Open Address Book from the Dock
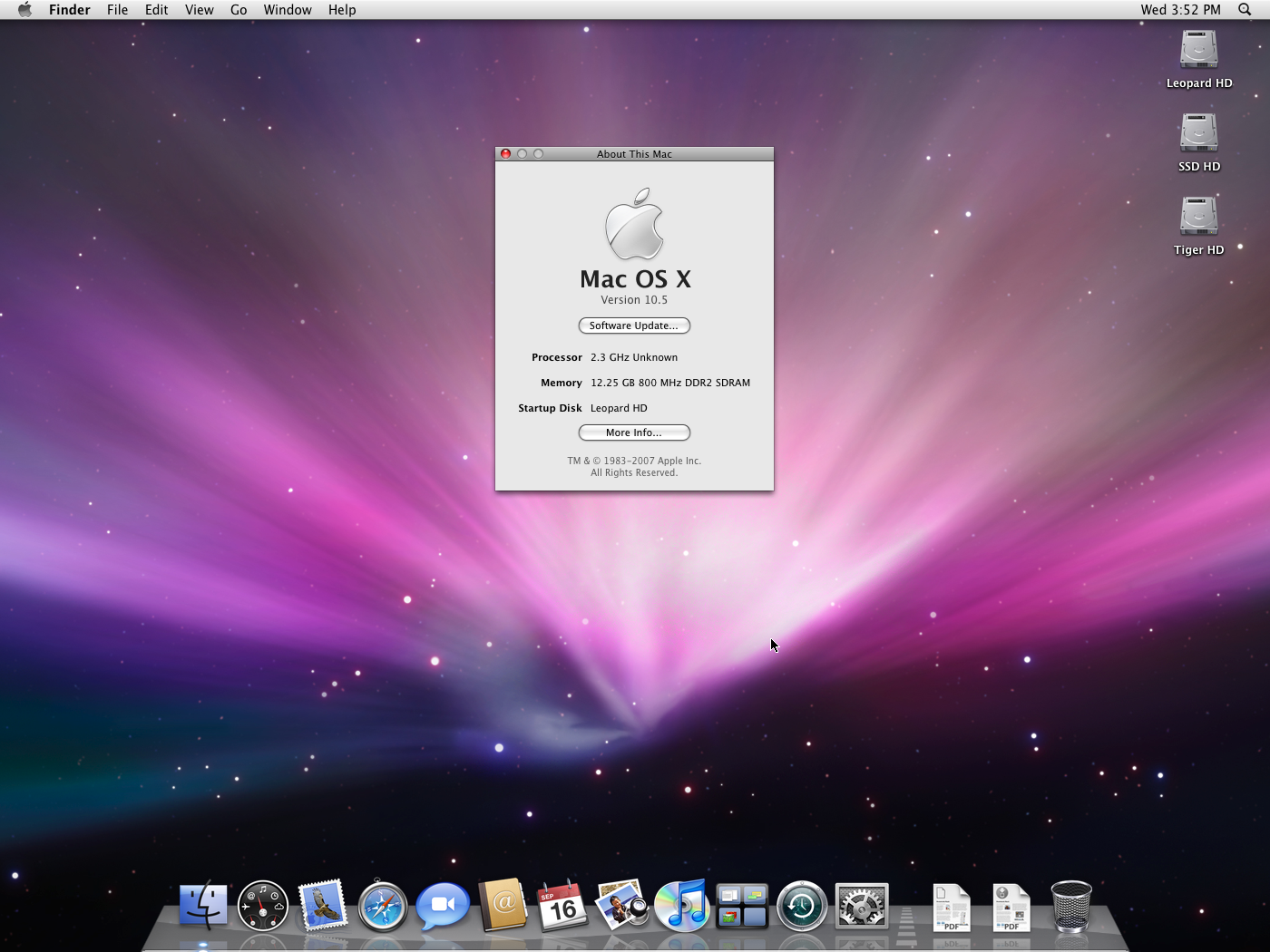The height and width of the screenshot is (952, 1270). pyautogui.click(x=503, y=905)
